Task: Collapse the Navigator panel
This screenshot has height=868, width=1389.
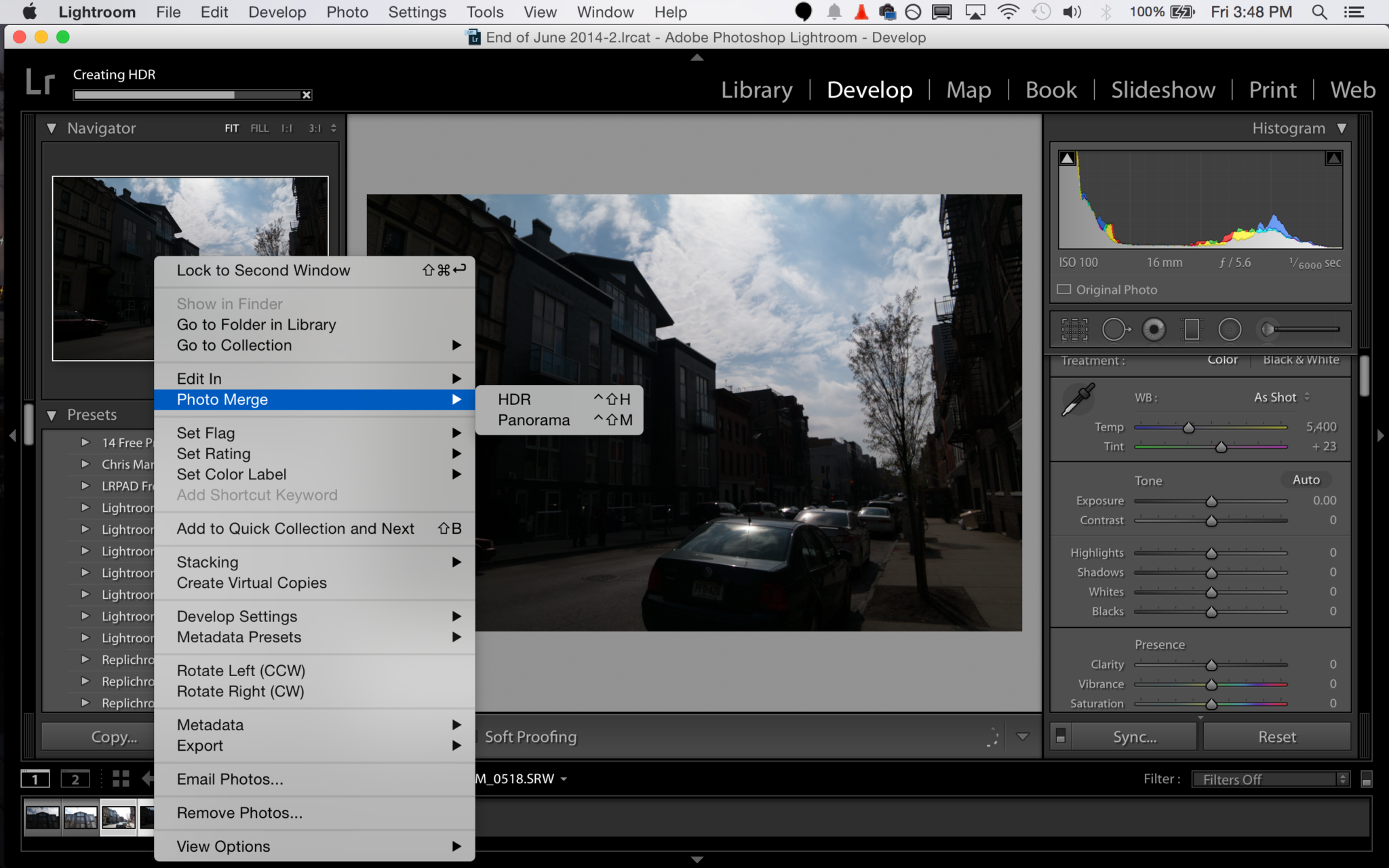Action: 52,128
